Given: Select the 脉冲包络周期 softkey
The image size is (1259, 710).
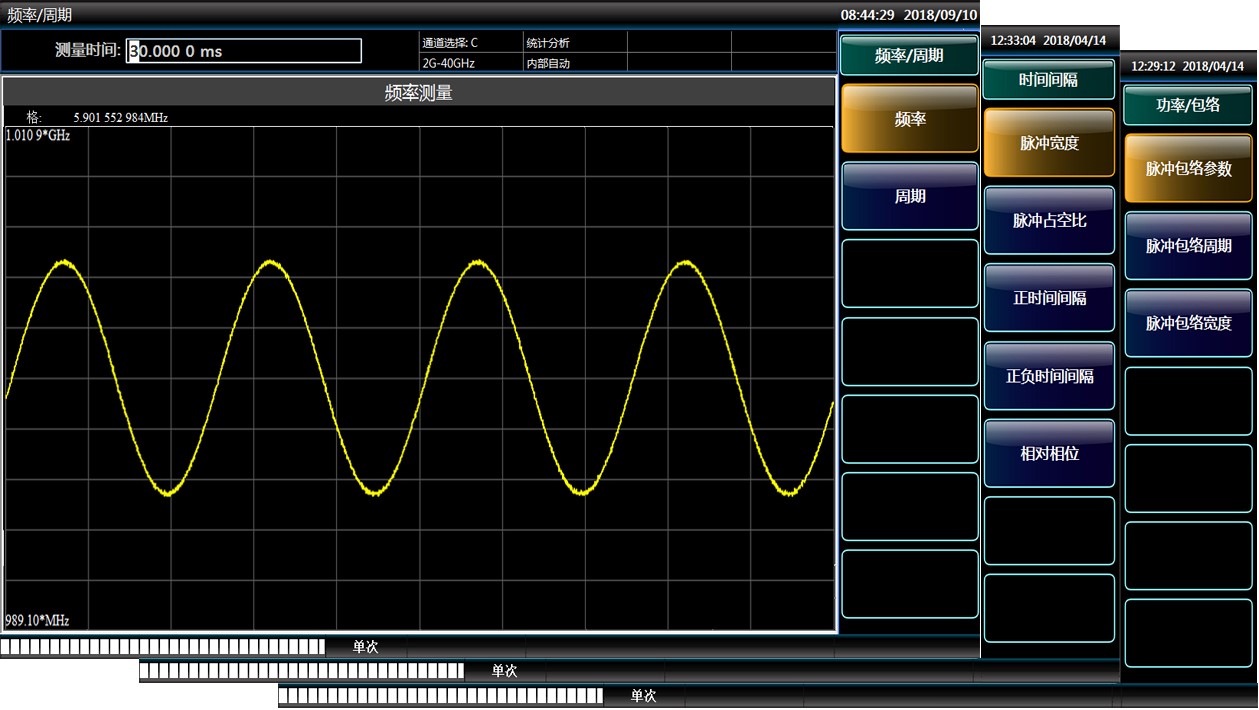Looking at the screenshot, I should pos(1188,246).
